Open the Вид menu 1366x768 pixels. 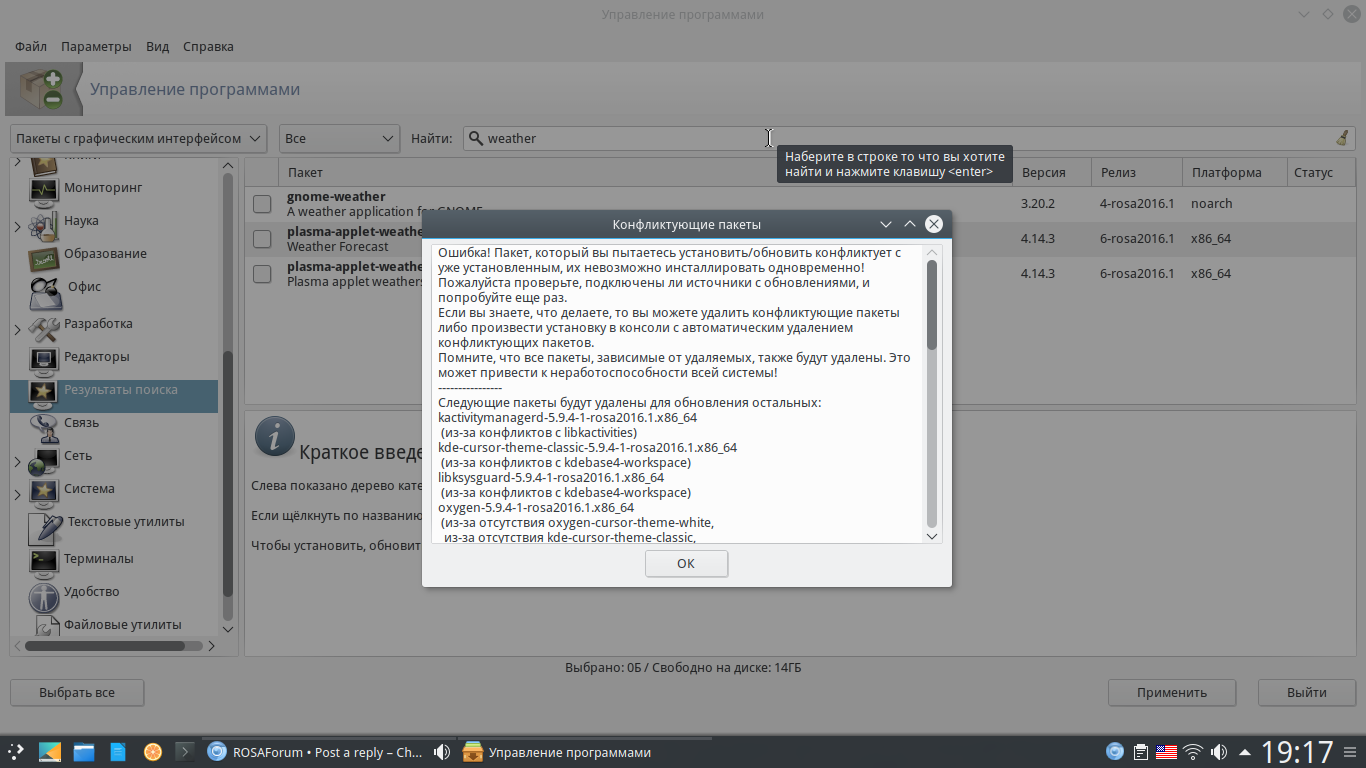coord(157,46)
